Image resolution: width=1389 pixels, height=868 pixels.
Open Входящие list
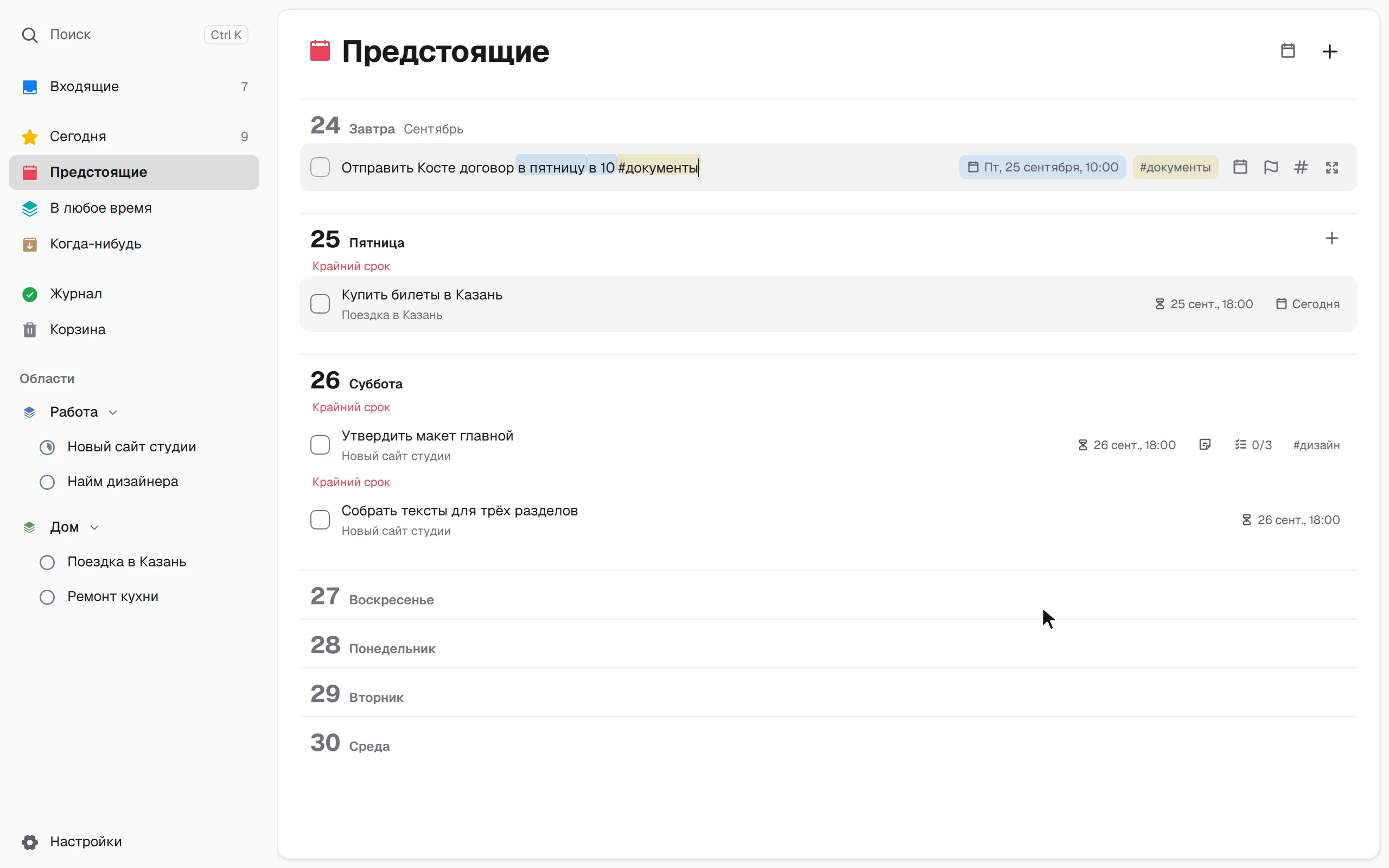133,87
